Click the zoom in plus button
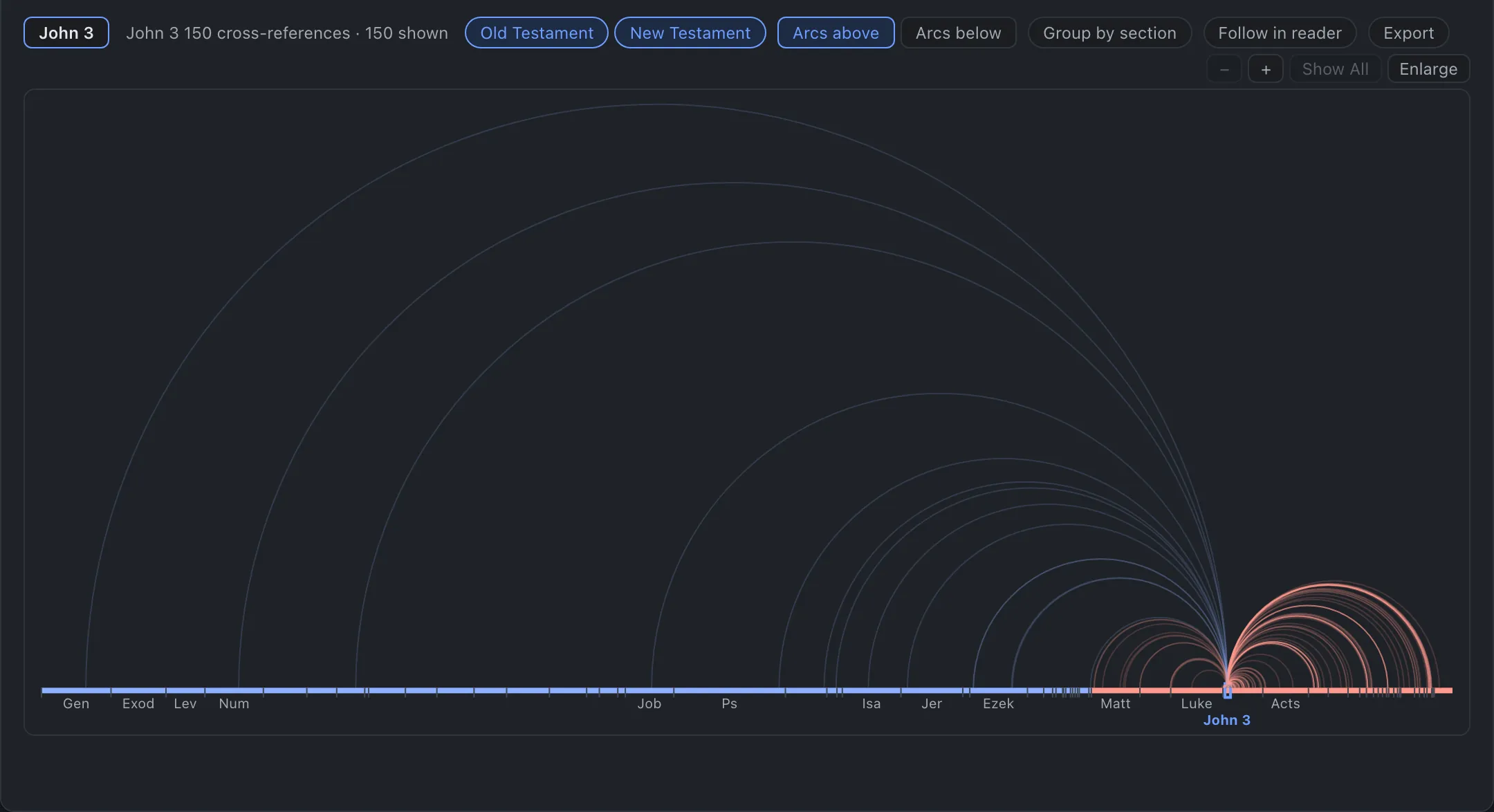Image resolution: width=1494 pixels, height=812 pixels. [x=1265, y=69]
